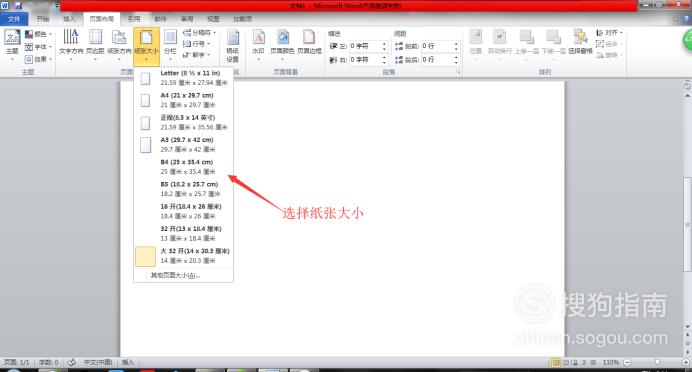The image size is (692, 372).
Task: Choose B5 (18.2 x 25.7 cm) paper size
Action: click(184, 189)
